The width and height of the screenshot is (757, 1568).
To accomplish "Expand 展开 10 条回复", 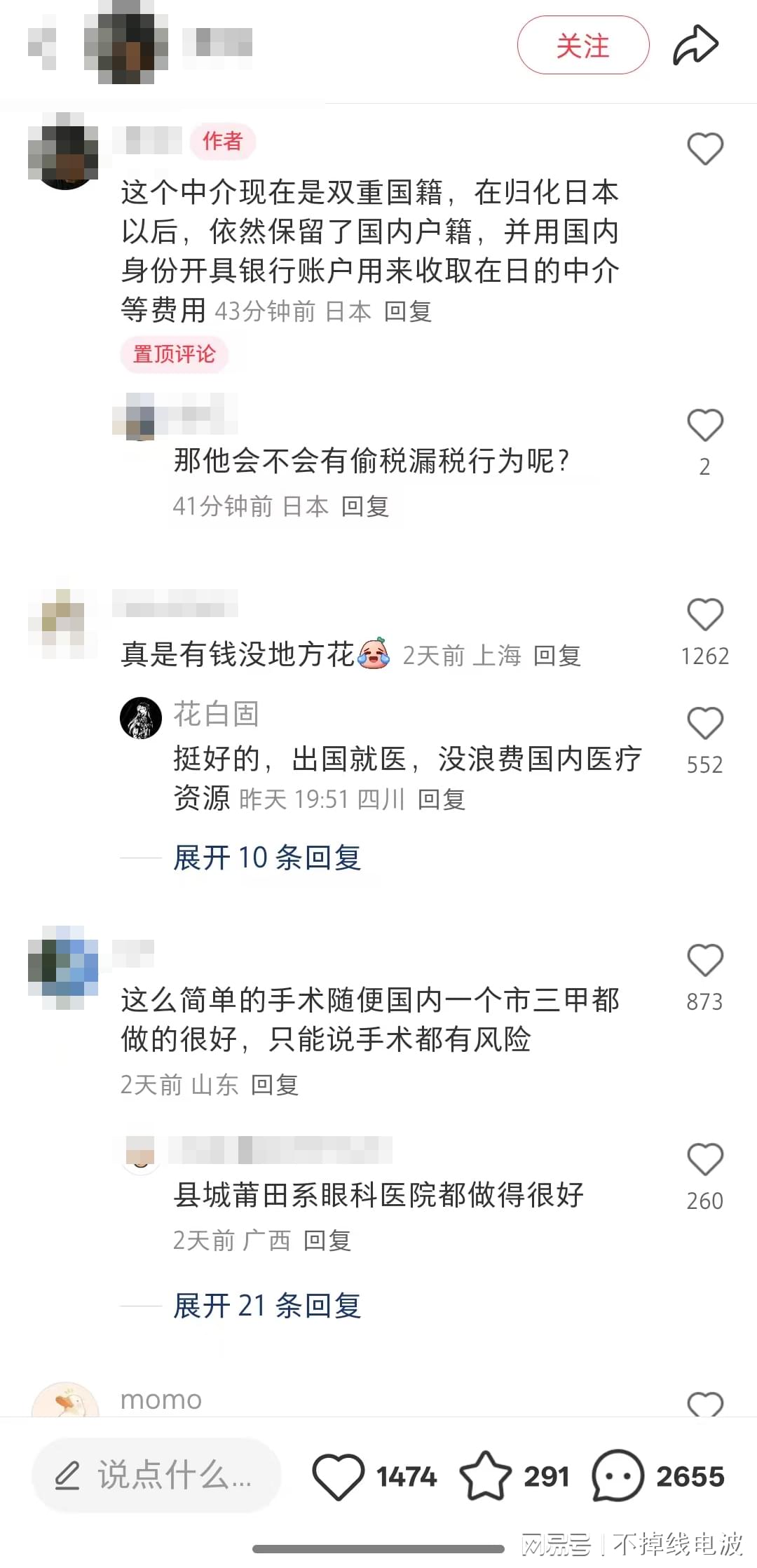I will (267, 858).
